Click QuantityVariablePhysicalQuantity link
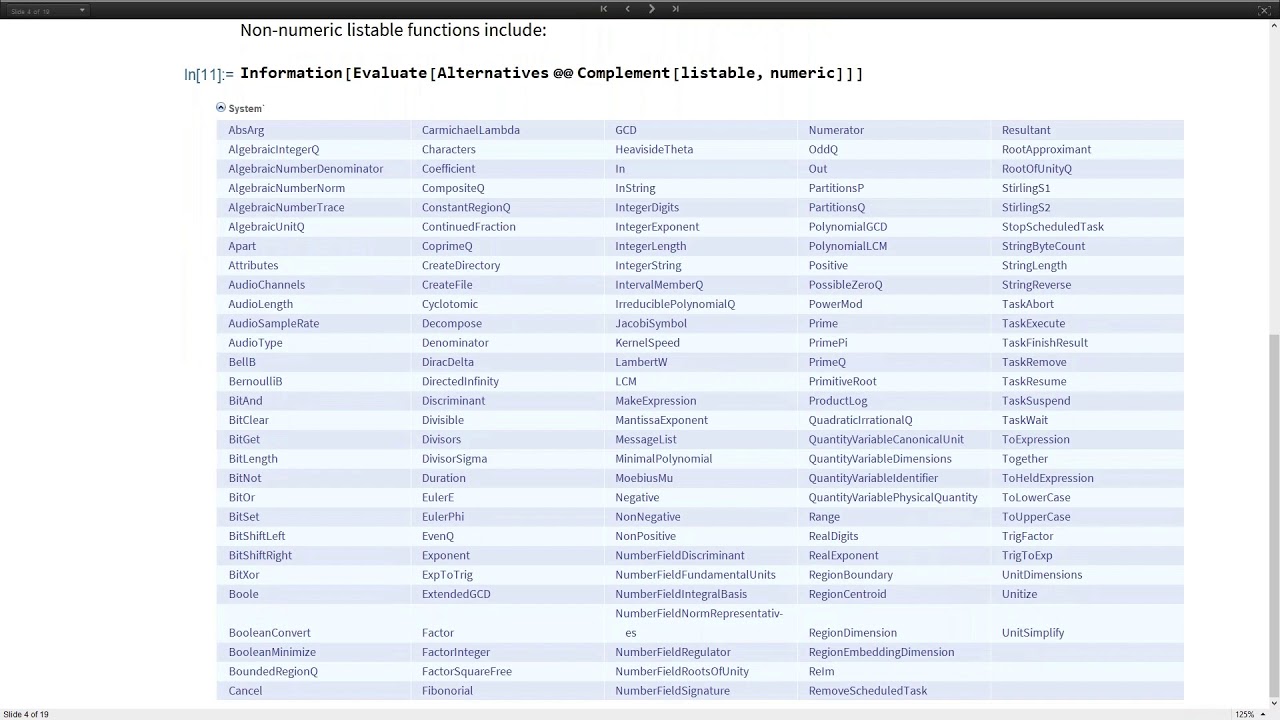Screen dimensions: 1280x720 coord(893,498)
